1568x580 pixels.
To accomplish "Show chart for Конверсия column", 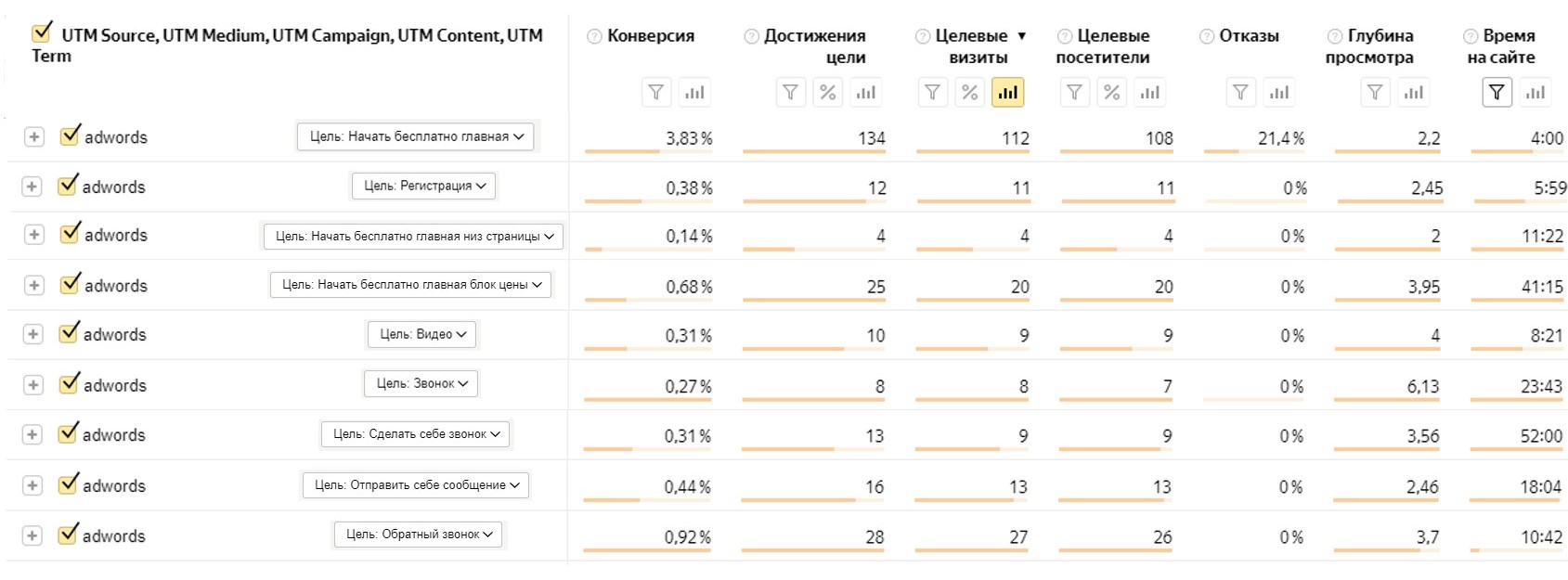I will click(x=694, y=92).
